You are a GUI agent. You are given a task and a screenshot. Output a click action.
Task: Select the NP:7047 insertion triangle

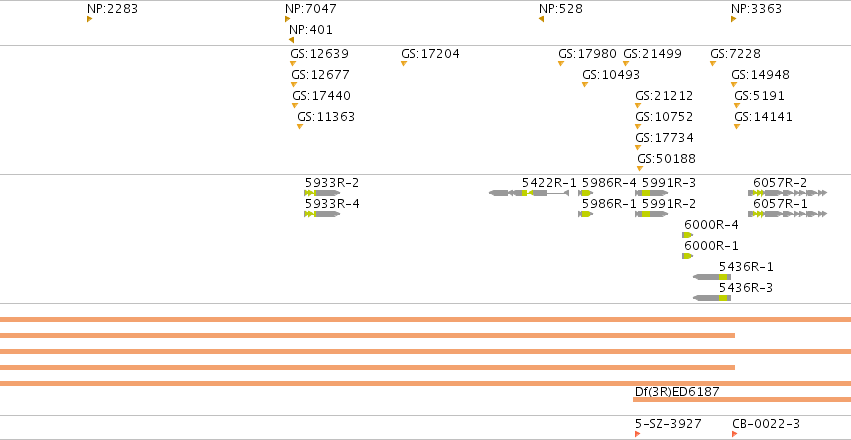[x=288, y=19]
